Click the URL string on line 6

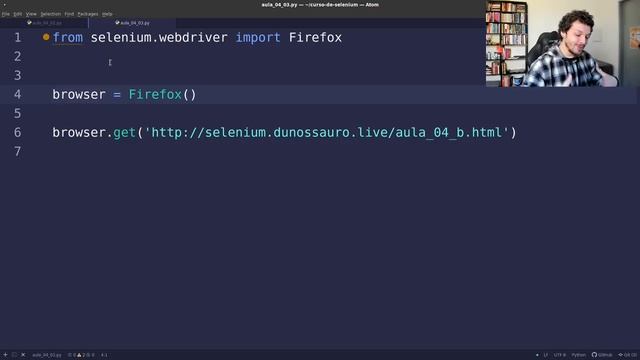(327, 133)
